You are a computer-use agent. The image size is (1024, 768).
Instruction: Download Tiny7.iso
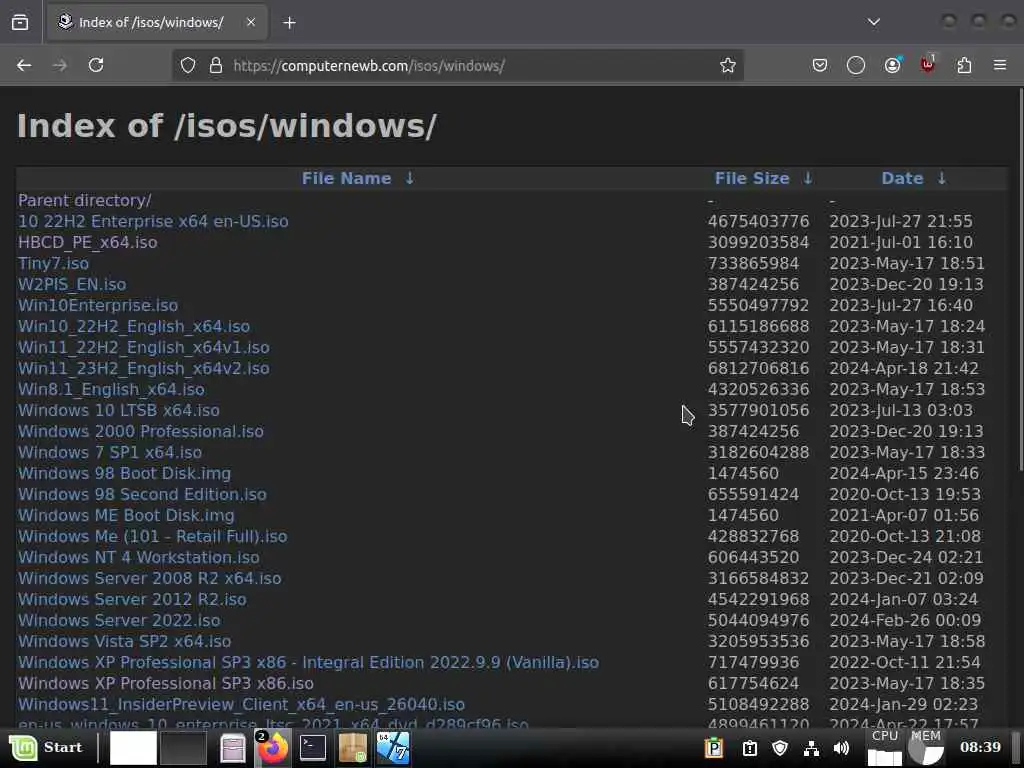[53, 263]
